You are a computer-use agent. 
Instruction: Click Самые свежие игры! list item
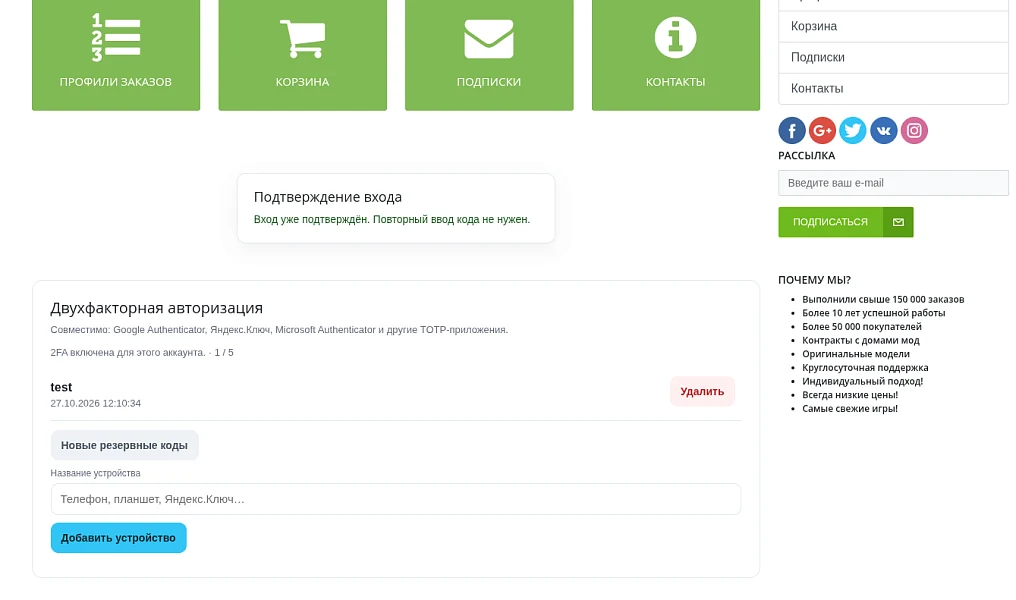[850, 408]
